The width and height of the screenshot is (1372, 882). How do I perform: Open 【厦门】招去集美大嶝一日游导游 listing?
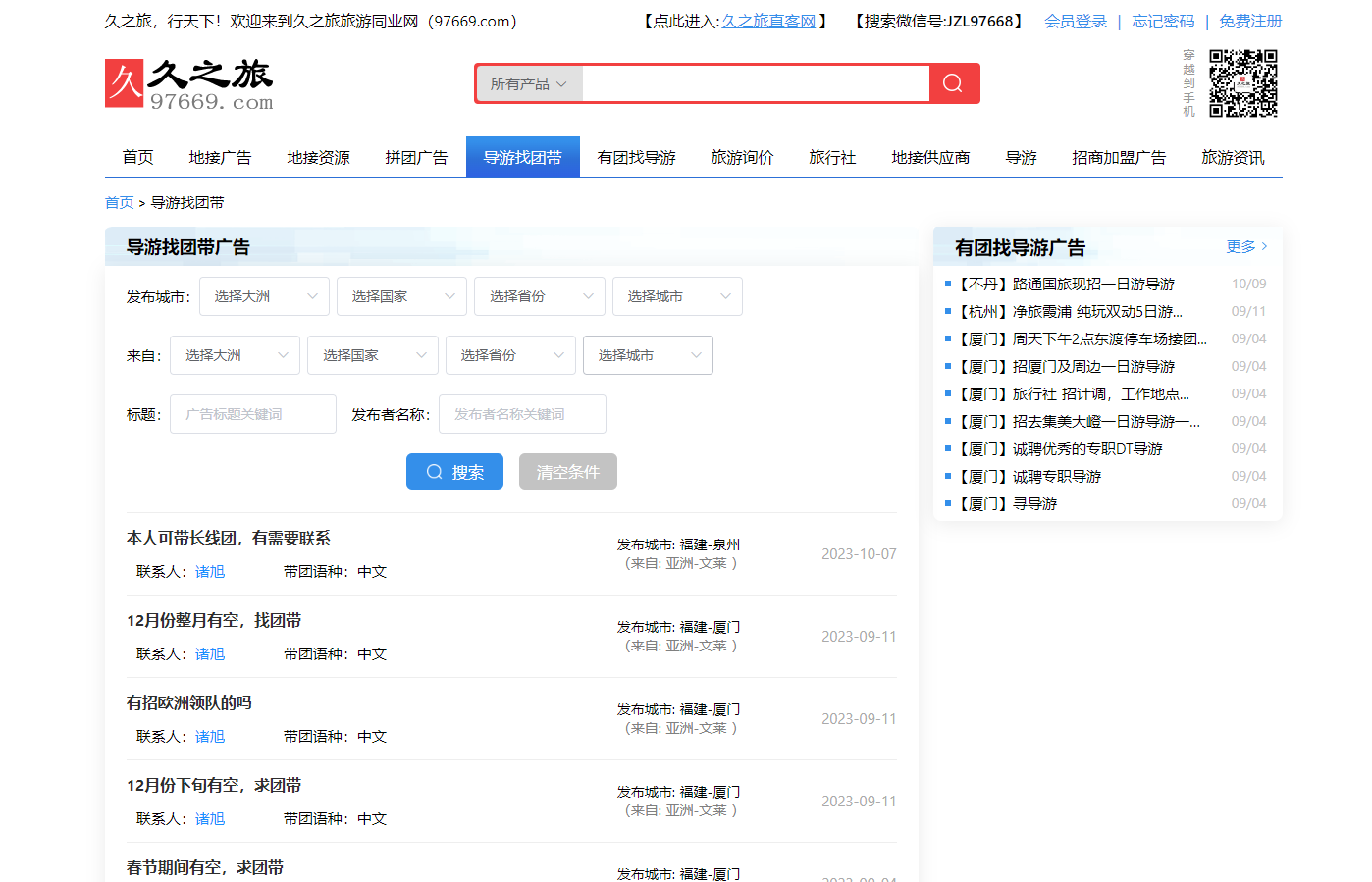pyautogui.click(x=1078, y=421)
